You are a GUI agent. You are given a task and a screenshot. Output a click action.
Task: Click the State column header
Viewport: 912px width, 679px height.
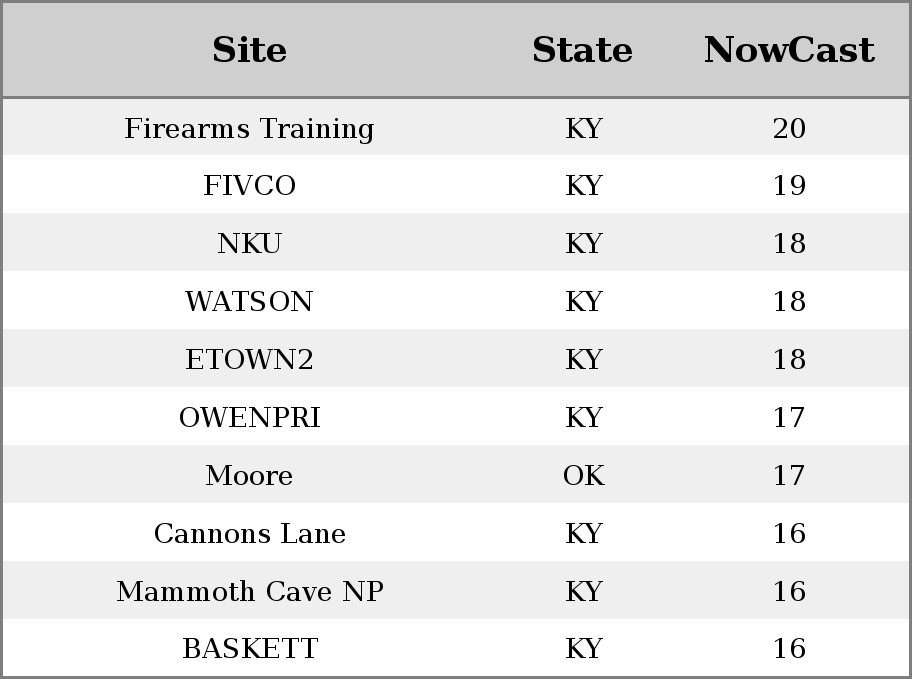pos(583,50)
